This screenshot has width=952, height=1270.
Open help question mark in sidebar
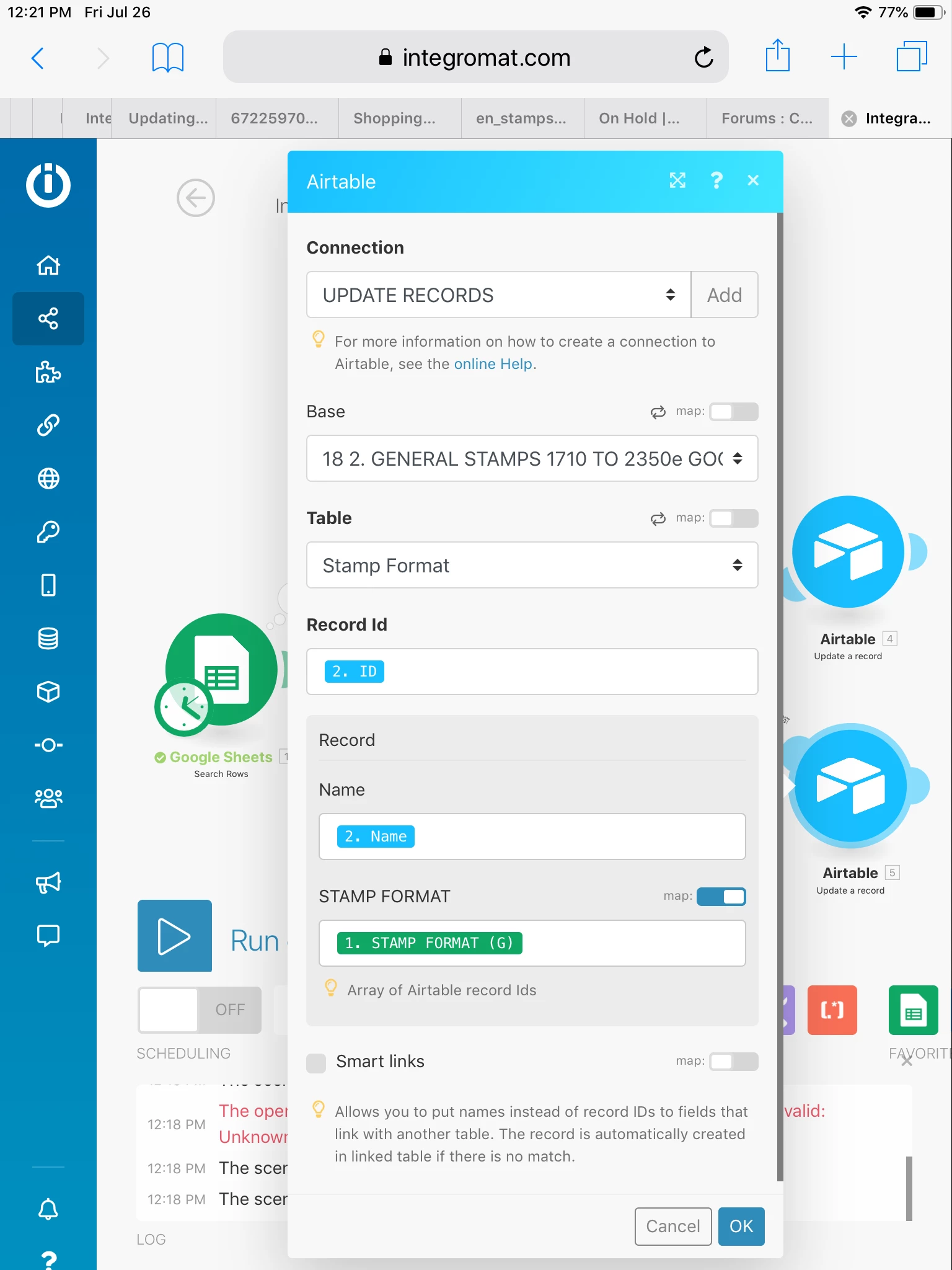48,1259
